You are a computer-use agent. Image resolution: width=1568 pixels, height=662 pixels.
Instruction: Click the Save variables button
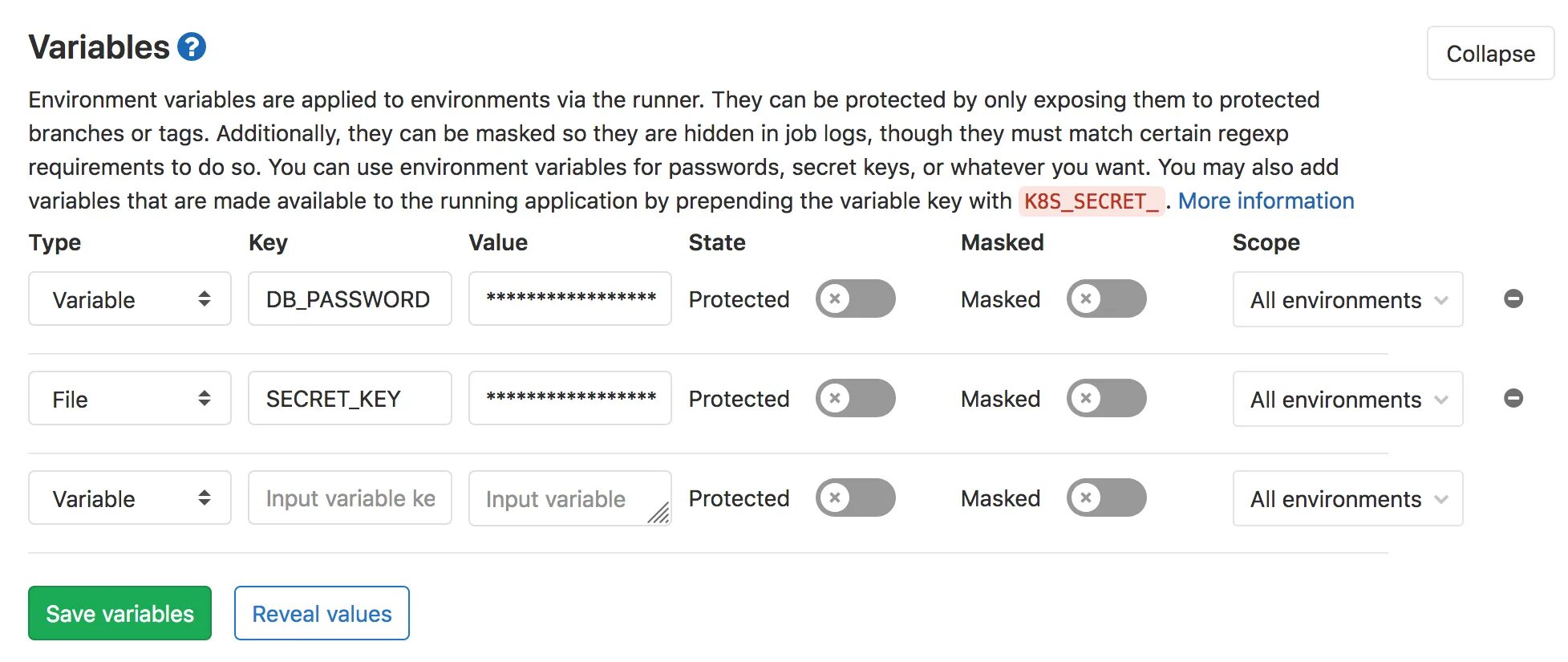click(120, 613)
